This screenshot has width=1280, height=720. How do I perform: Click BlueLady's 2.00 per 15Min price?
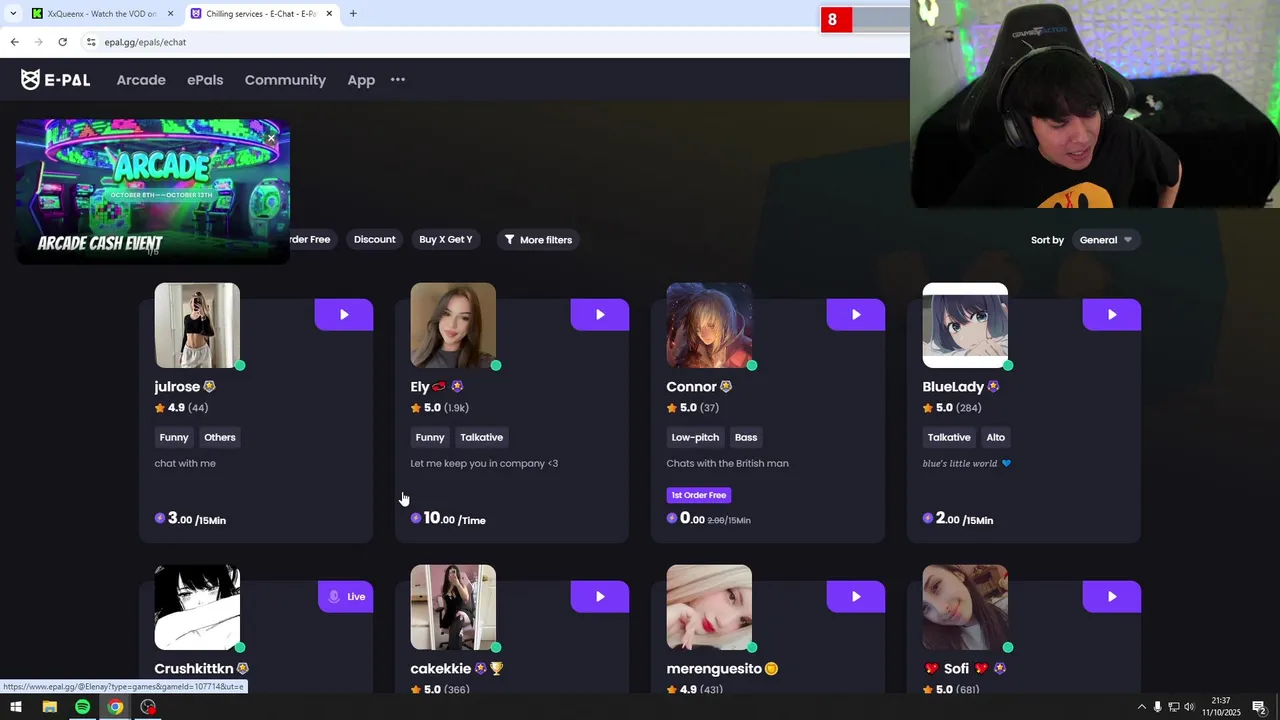(959, 519)
